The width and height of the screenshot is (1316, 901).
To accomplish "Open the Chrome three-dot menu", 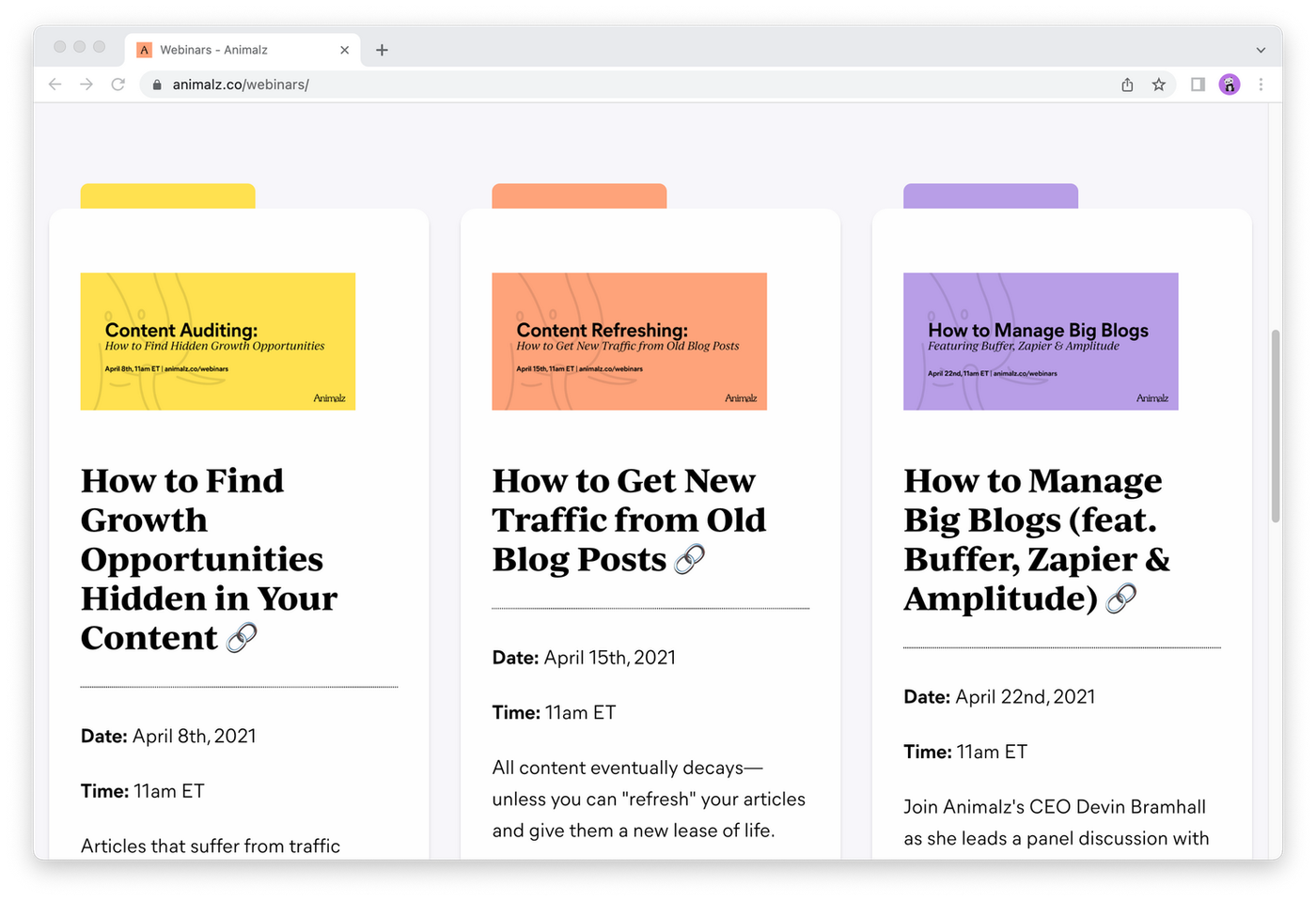I will (x=1261, y=85).
